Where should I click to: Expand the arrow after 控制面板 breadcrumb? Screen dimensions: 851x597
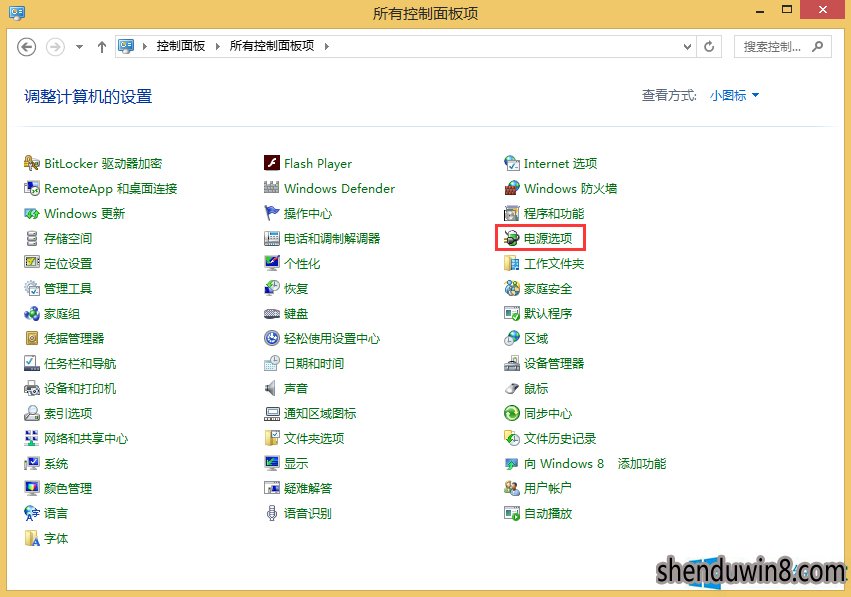point(218,47)
